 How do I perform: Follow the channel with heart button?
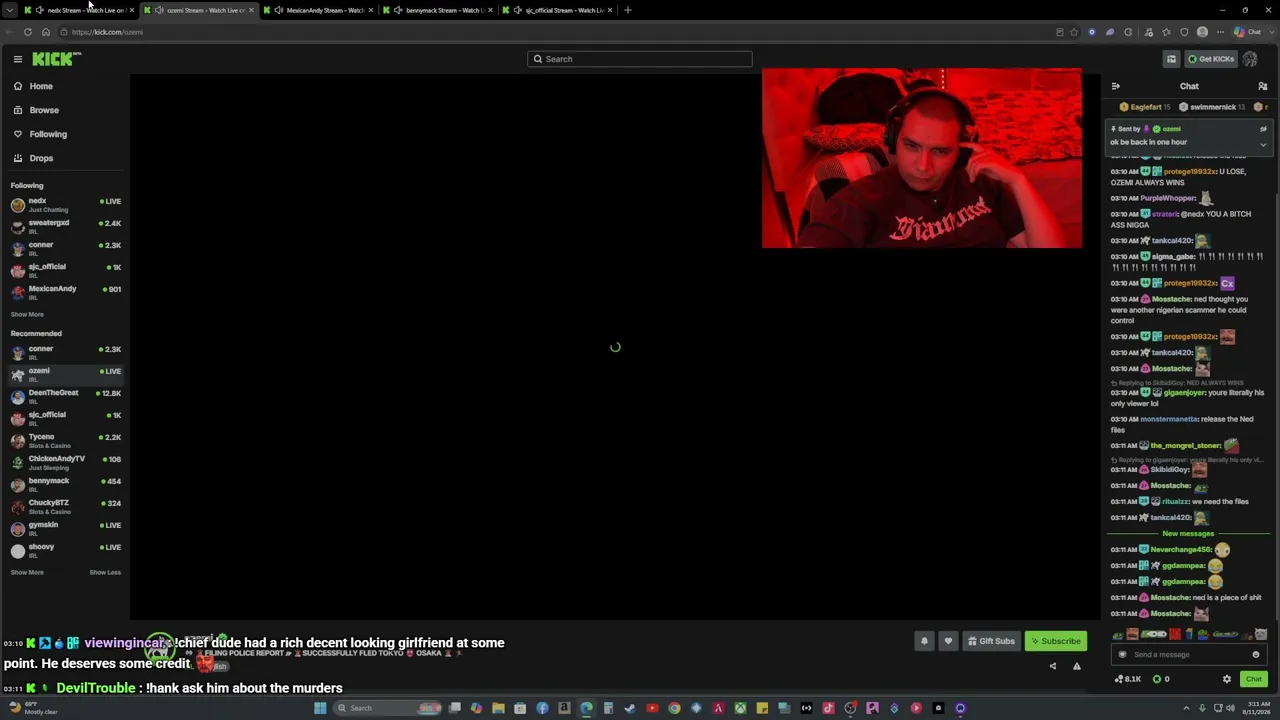pyautogui.click(x=948, y=641)
